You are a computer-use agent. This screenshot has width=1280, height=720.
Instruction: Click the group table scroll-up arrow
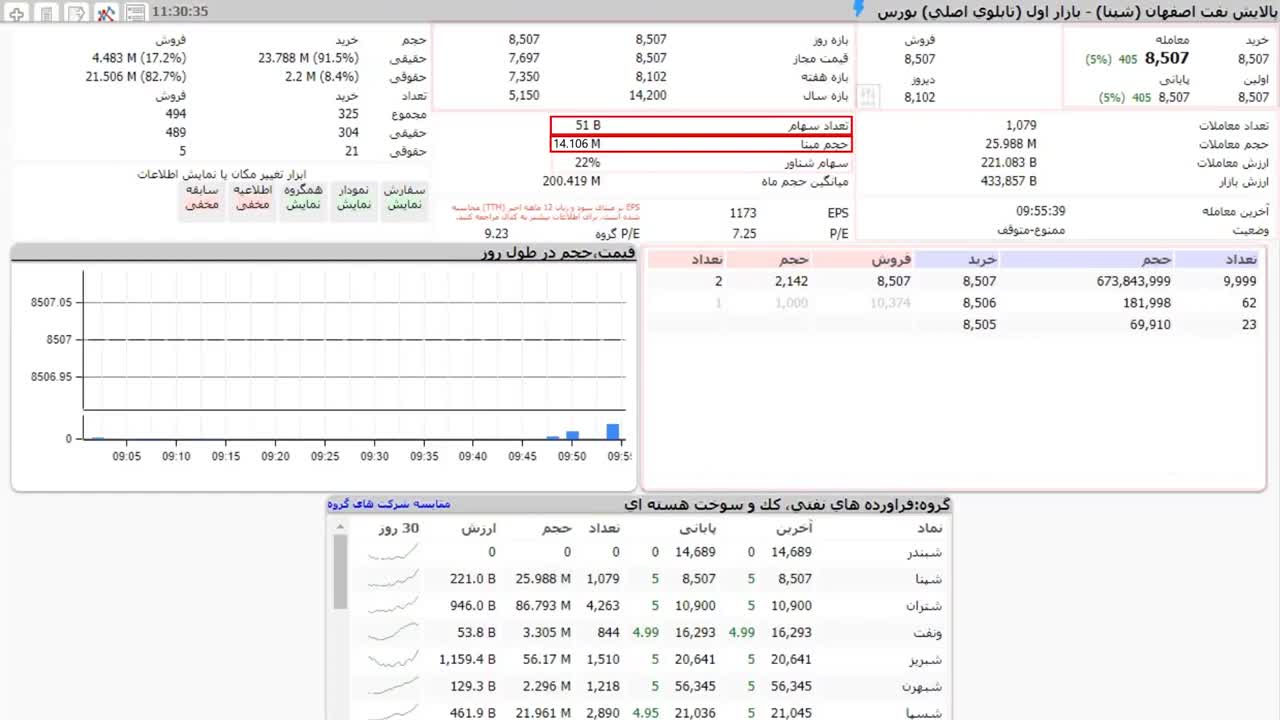340,527
